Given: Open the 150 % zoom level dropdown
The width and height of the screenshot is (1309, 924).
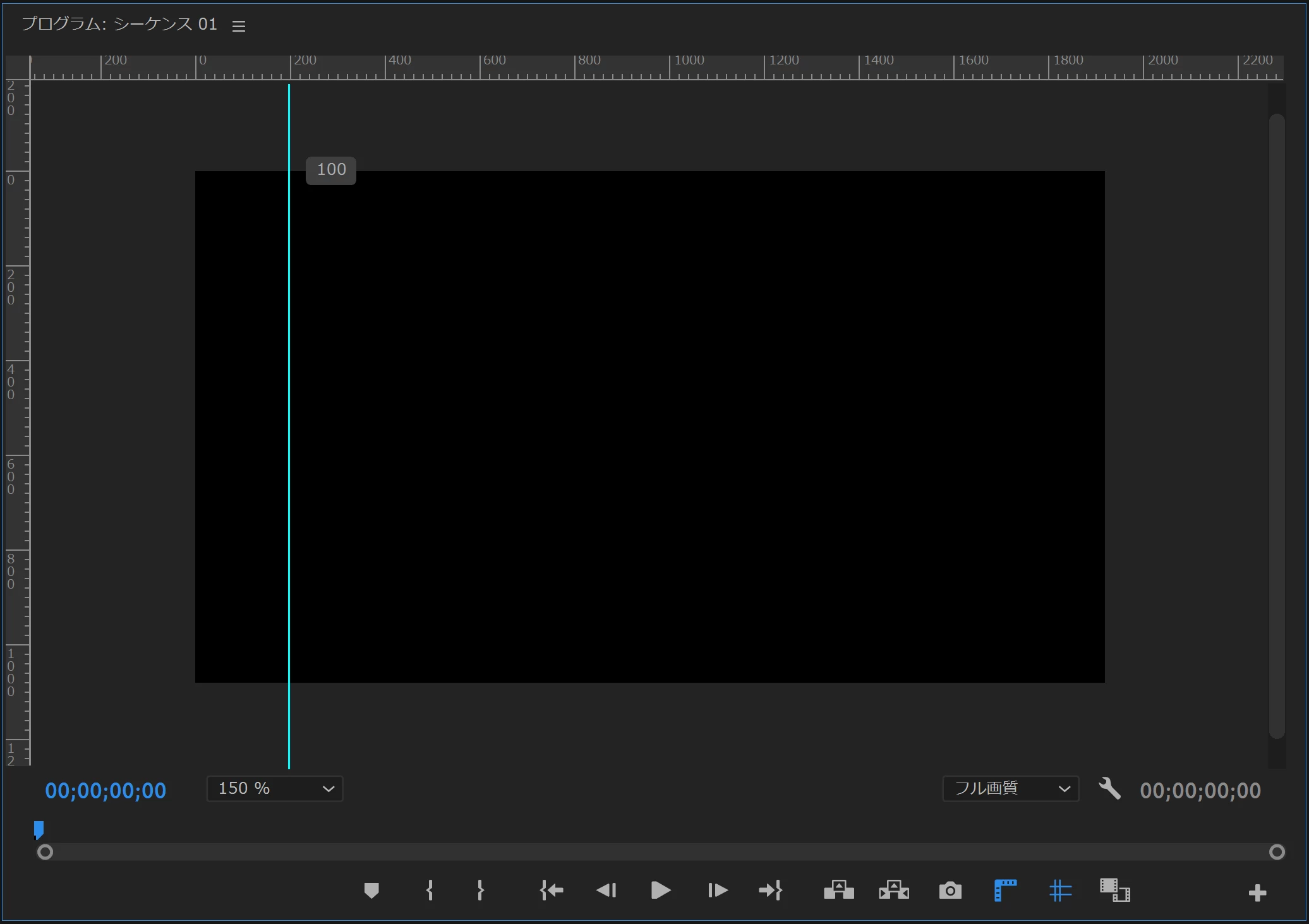Looking at the screenshot, I should (275, 789).
